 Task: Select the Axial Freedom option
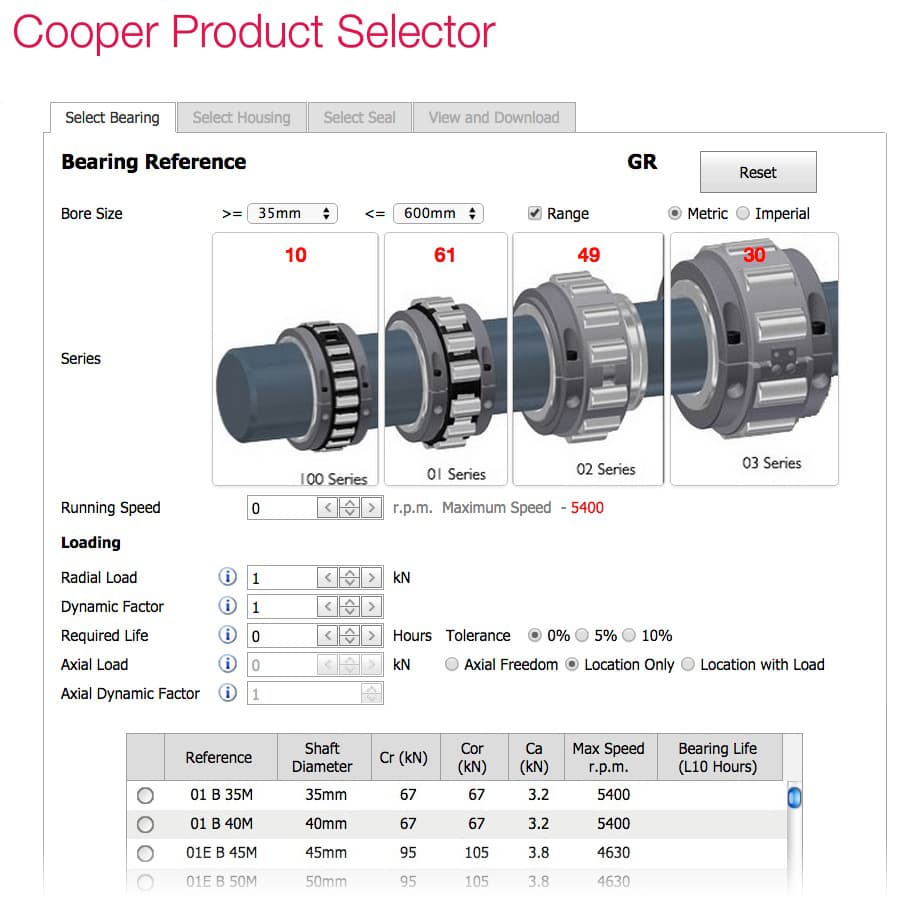[451, 664]
